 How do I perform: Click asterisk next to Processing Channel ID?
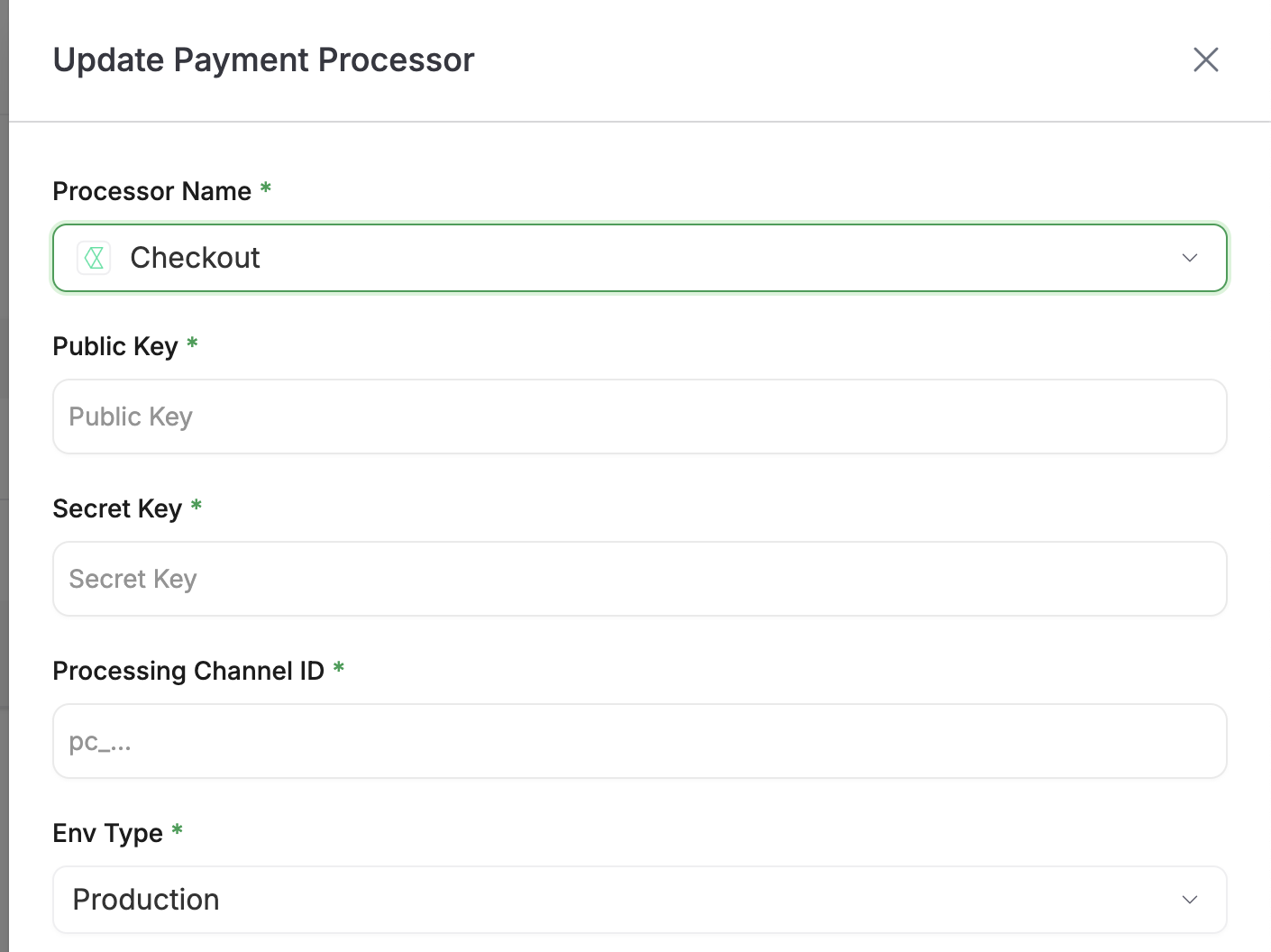click(x=339, y=669)
